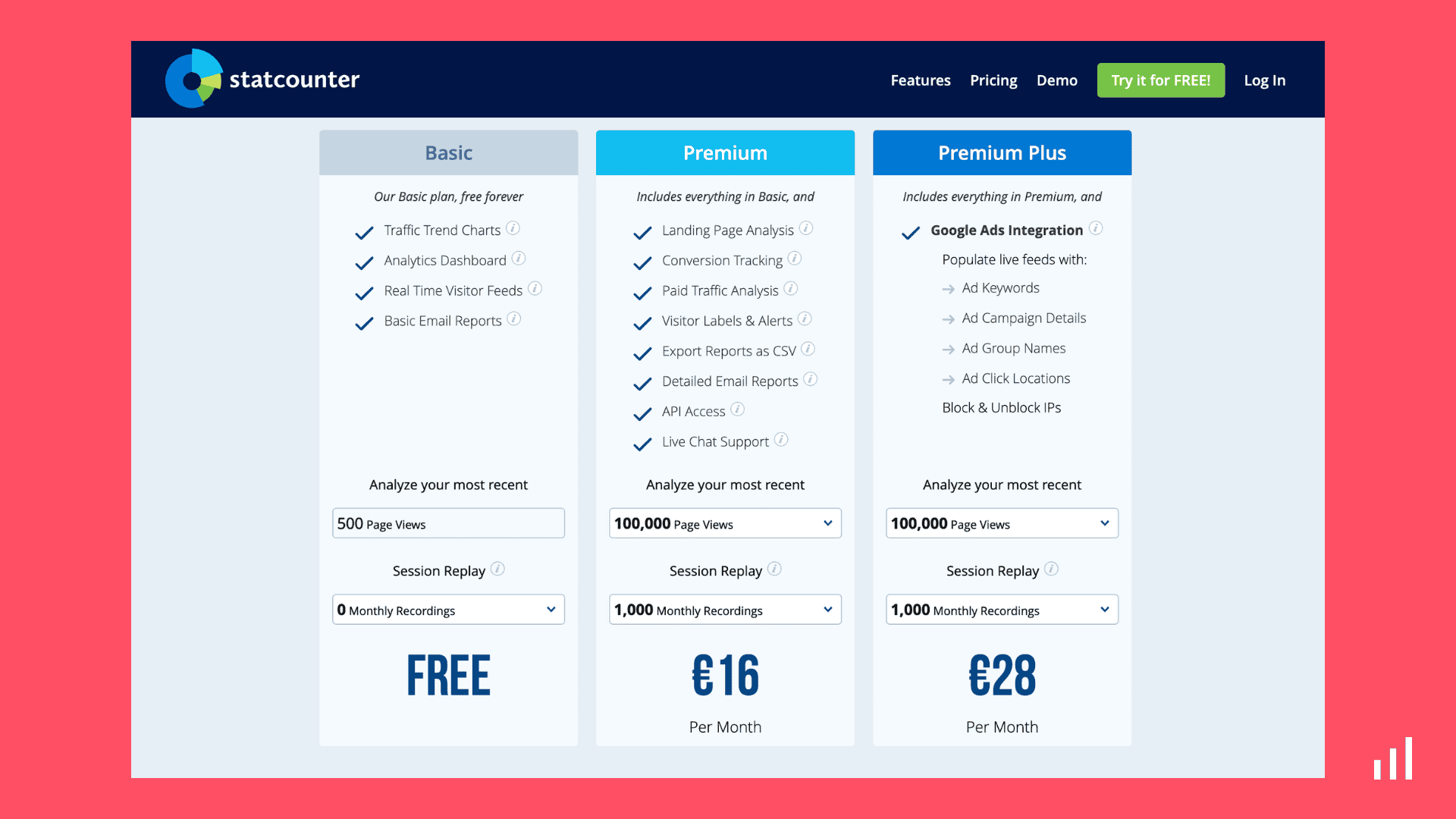Viewport: 1456px width, 819px height.
Task: Click the Log In button
Action: (x=1264, y=80)
